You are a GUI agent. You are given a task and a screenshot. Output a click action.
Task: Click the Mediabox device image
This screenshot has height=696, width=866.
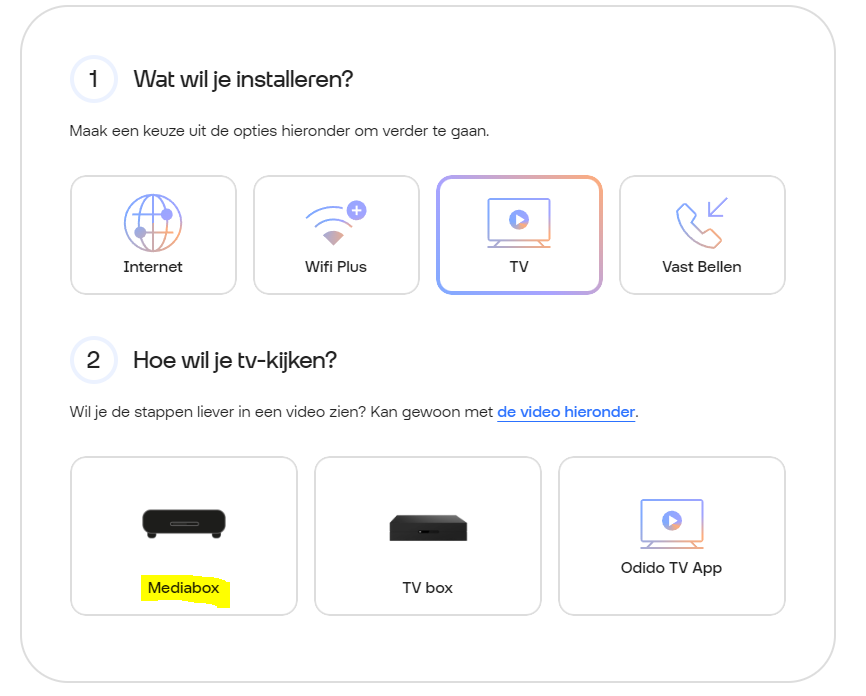pyautogui.click(x=184, y=523)
